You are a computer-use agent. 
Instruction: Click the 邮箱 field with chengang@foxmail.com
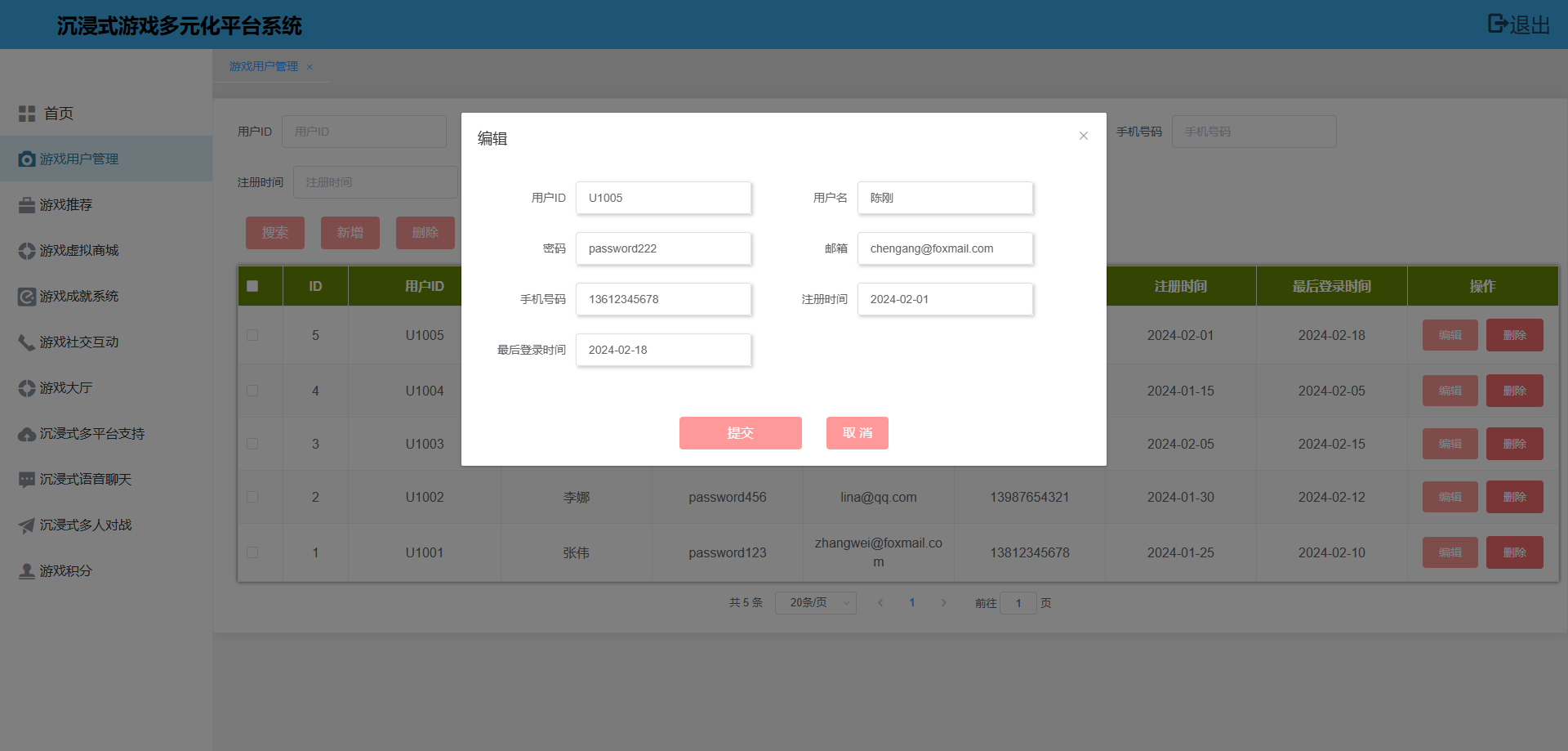point(945,248)
